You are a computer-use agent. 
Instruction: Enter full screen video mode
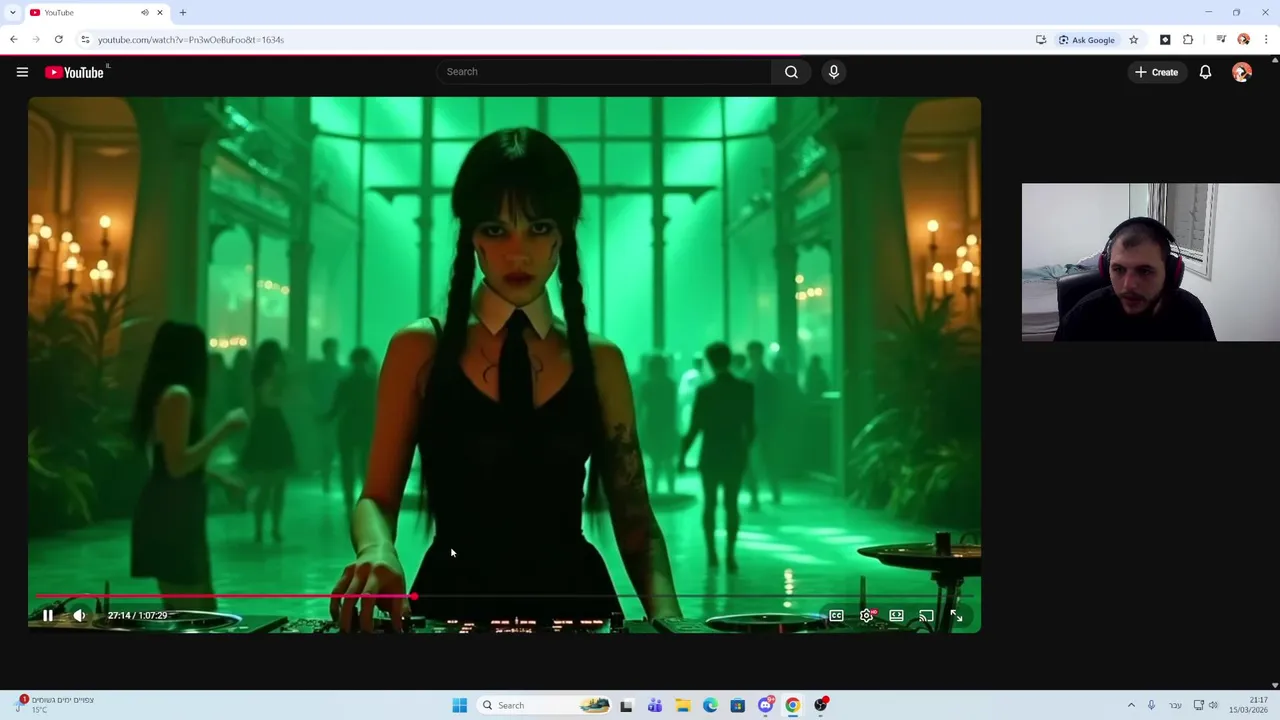click(956, 616)
